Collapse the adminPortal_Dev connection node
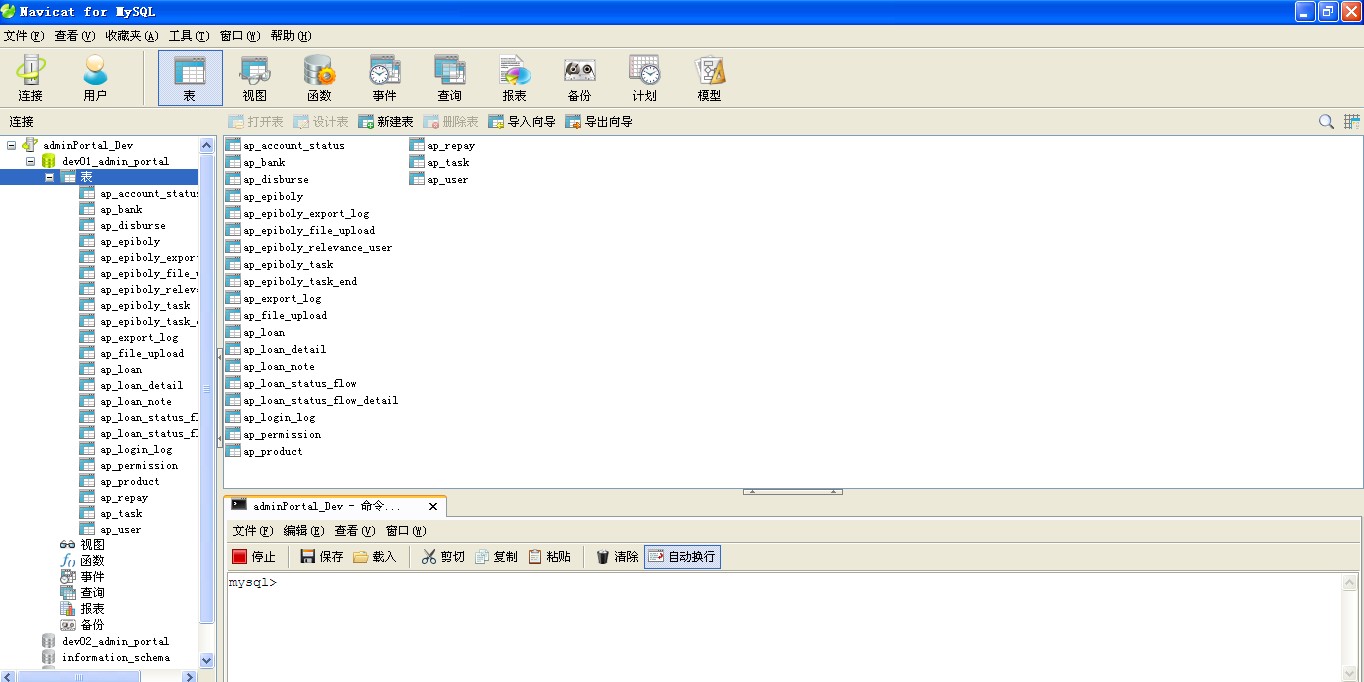 click(x=12, y=145)
